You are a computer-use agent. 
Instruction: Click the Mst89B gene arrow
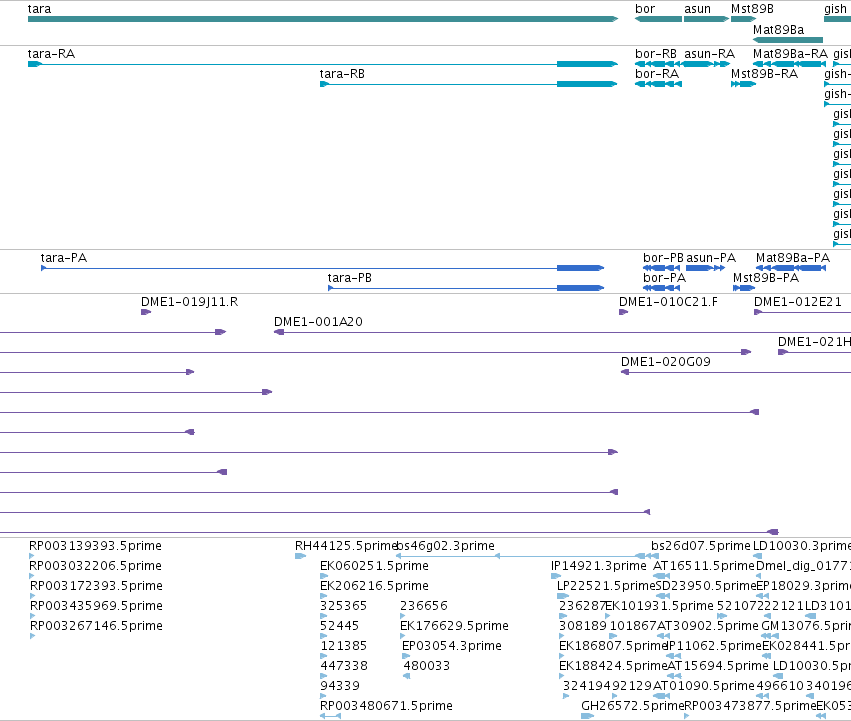744,19
